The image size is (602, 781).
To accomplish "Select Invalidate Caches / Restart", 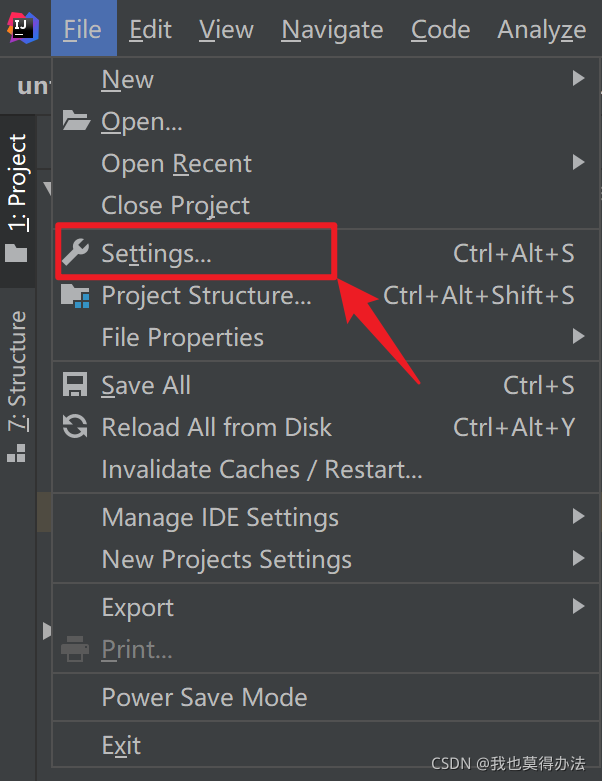I will coord(262,469).
